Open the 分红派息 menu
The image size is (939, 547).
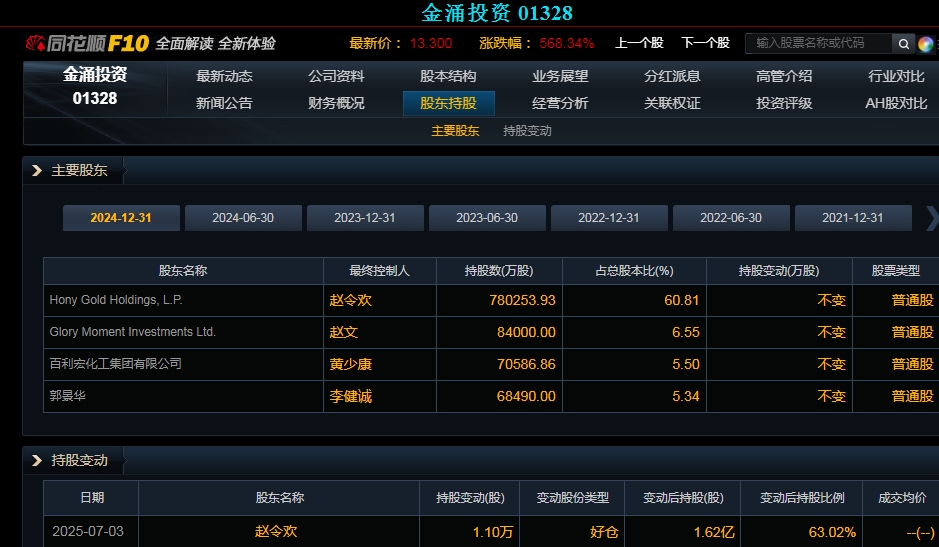click(672, 76)
